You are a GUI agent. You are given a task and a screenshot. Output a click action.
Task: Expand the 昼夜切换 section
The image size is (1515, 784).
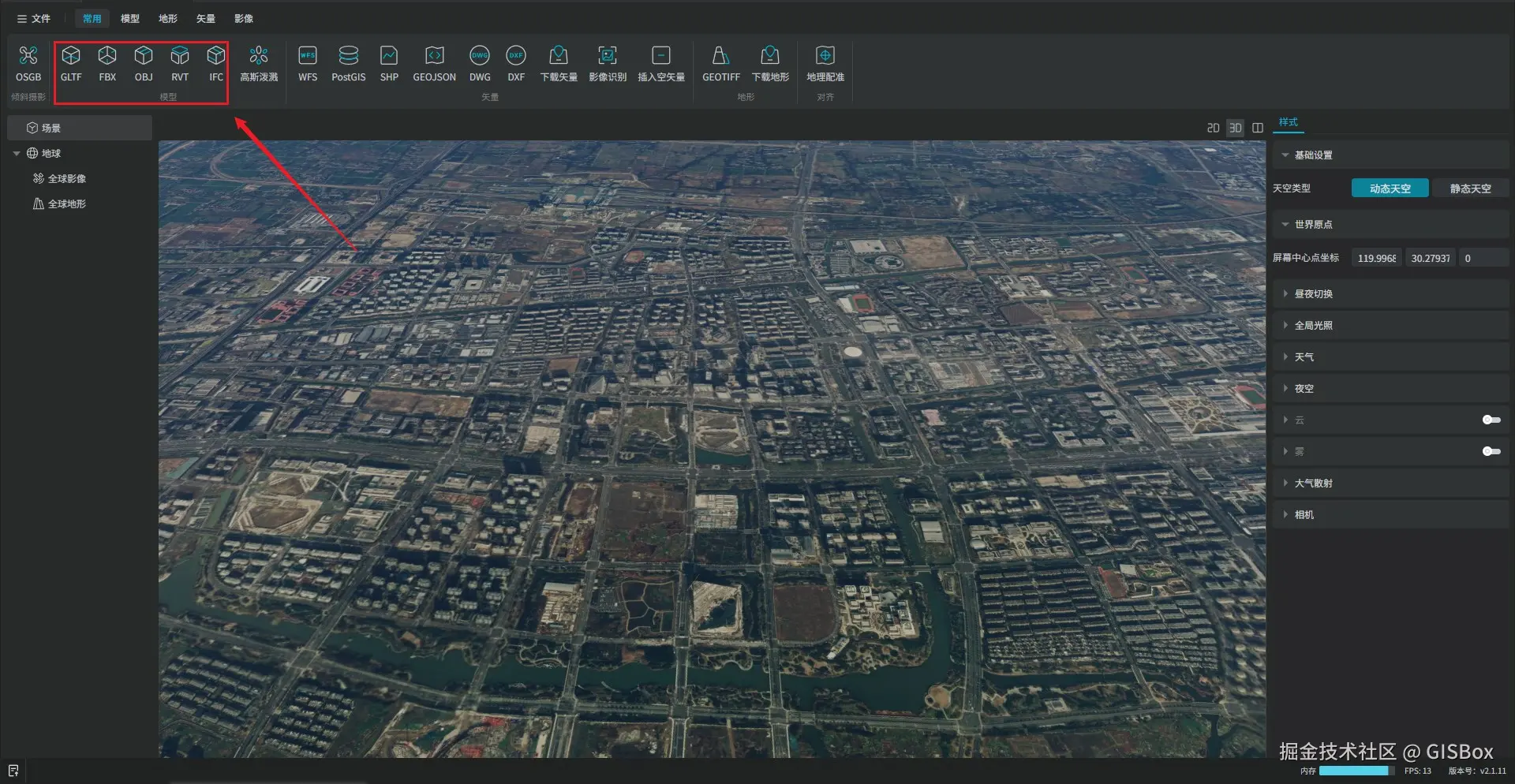[x=1313, y=293]
